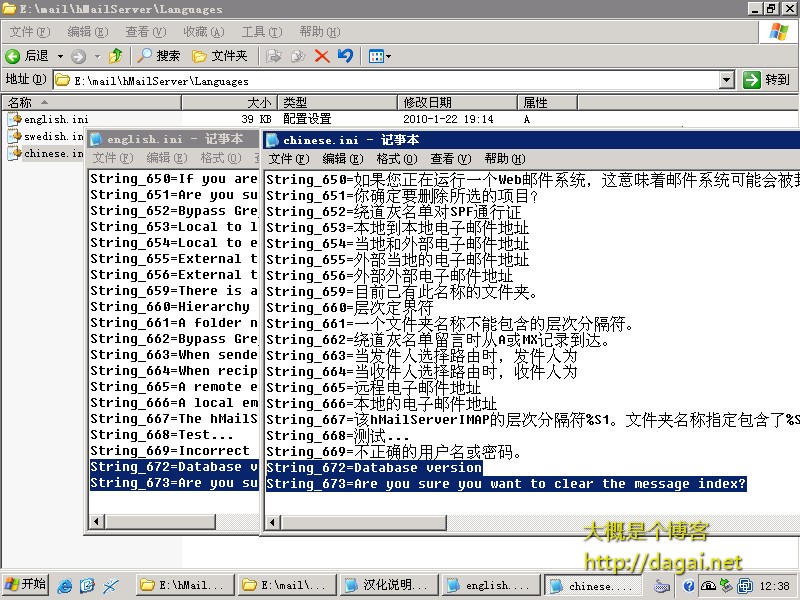Launch Internet Explorer from quick launch
This screenshot has width=800, height=600.
tap(65, 585)
